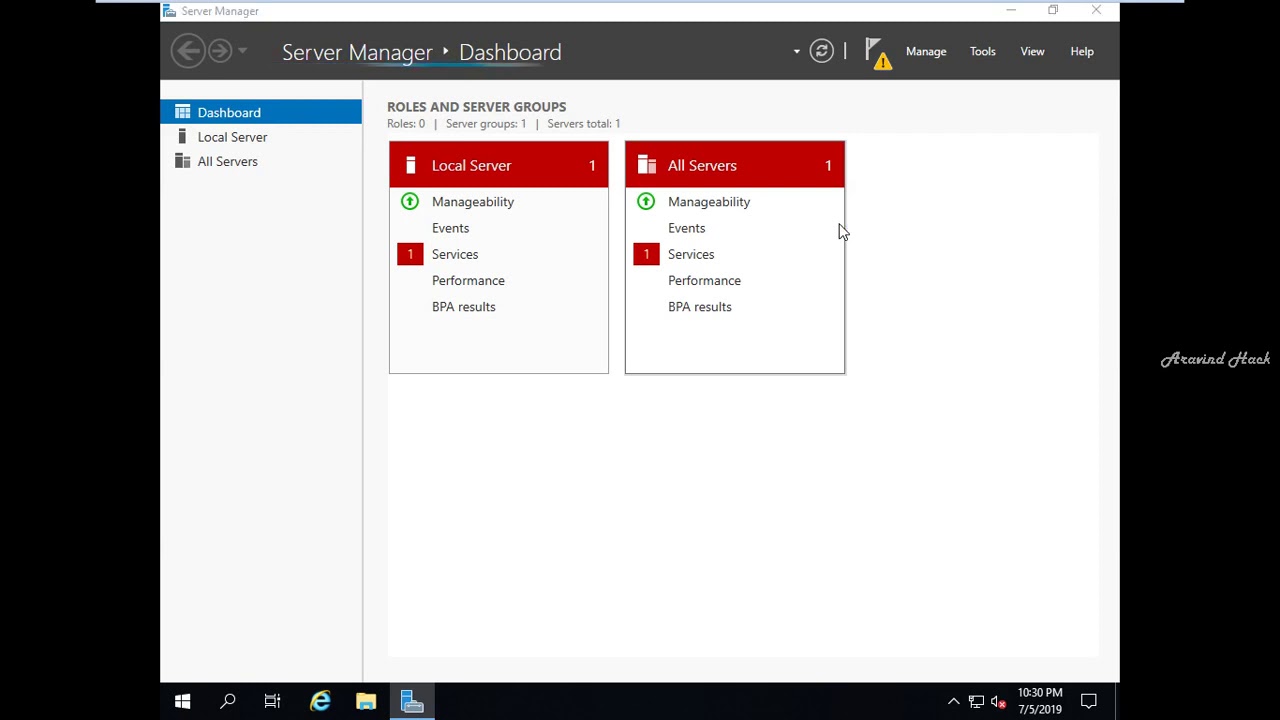The width and height of the screenshot is (1280, 720).
Task: Click the All Servers sidebar icon
Action: pyautogui.click(x=182, y=161)
